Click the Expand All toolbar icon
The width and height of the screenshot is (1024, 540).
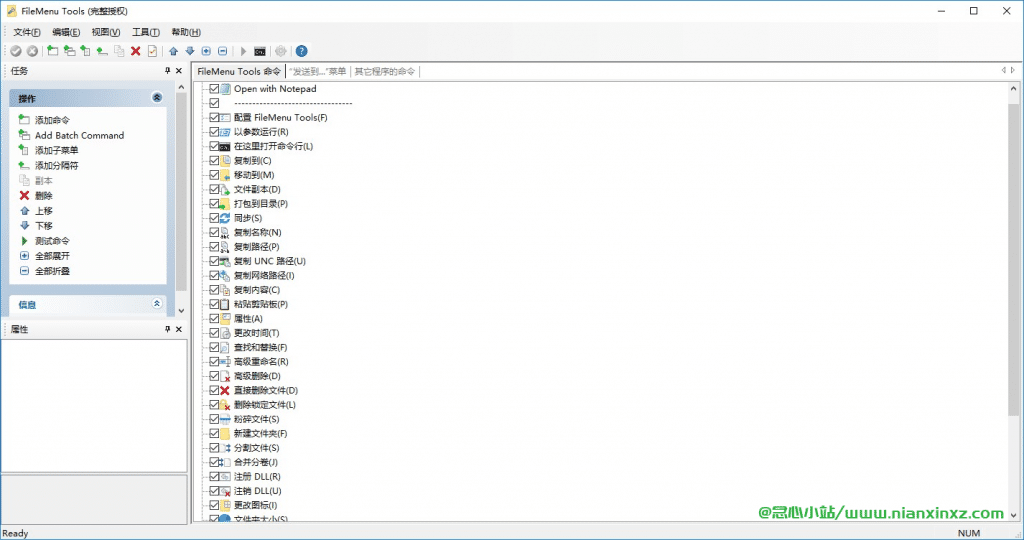[206, 51]
